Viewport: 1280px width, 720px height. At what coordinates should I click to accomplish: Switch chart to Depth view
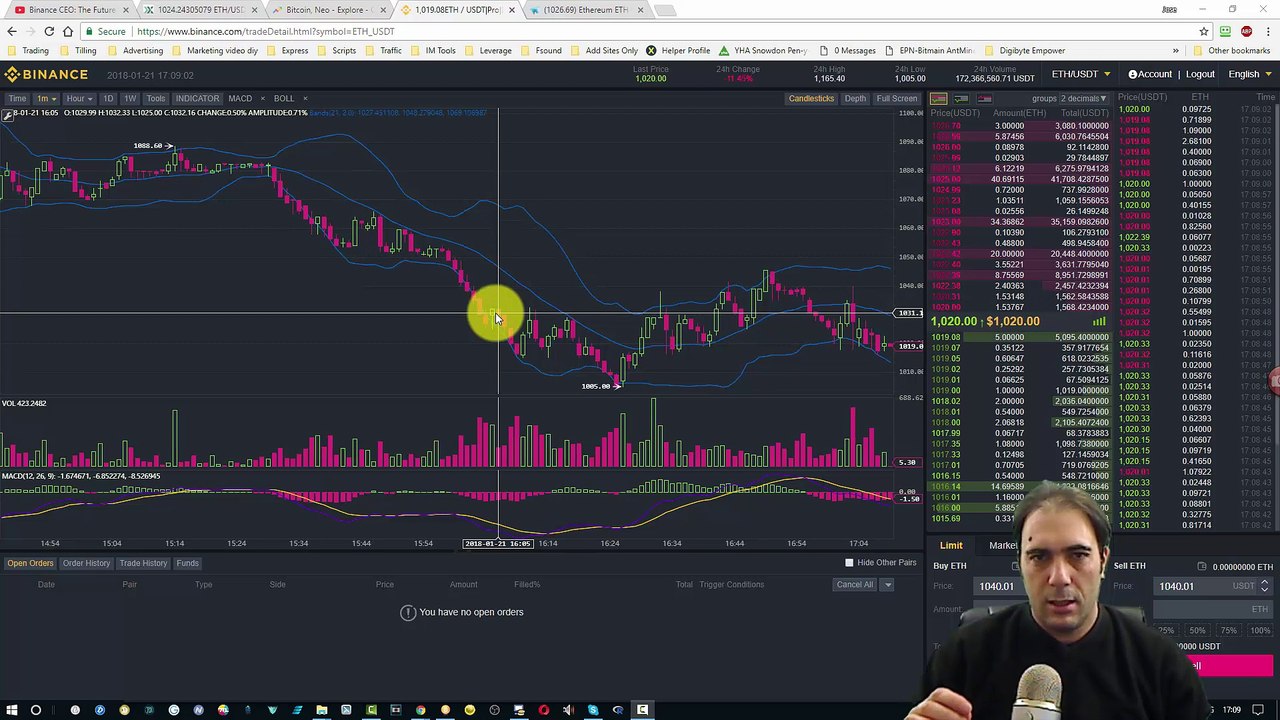point(855,98)
